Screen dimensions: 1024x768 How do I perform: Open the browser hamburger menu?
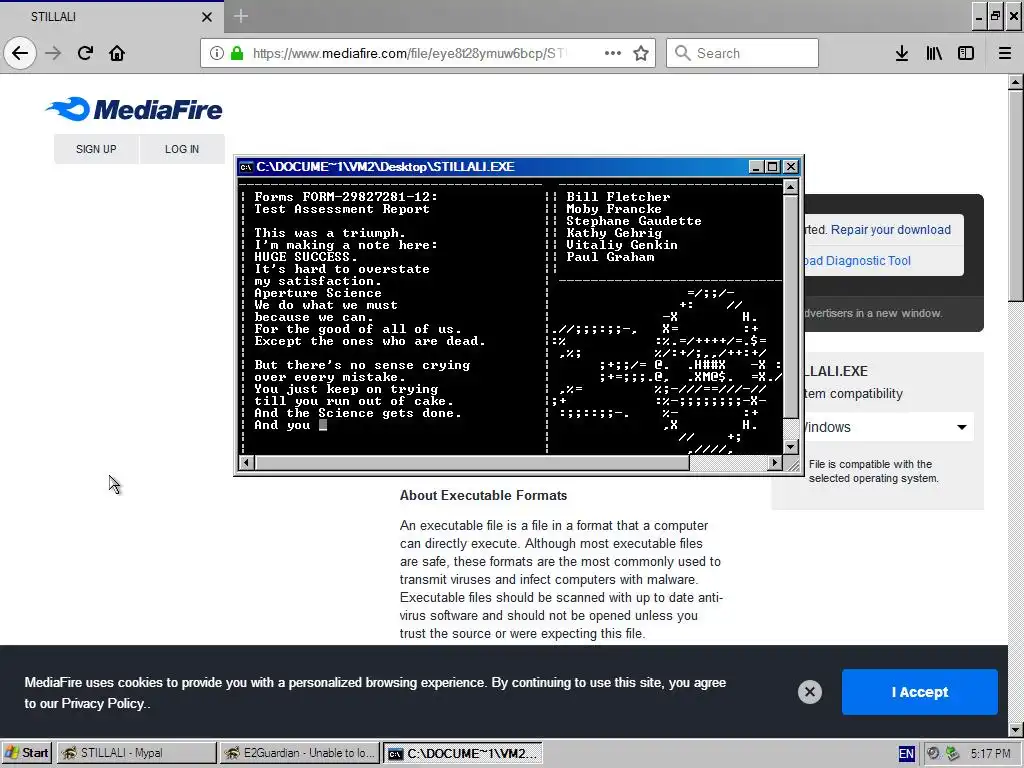1005,53
